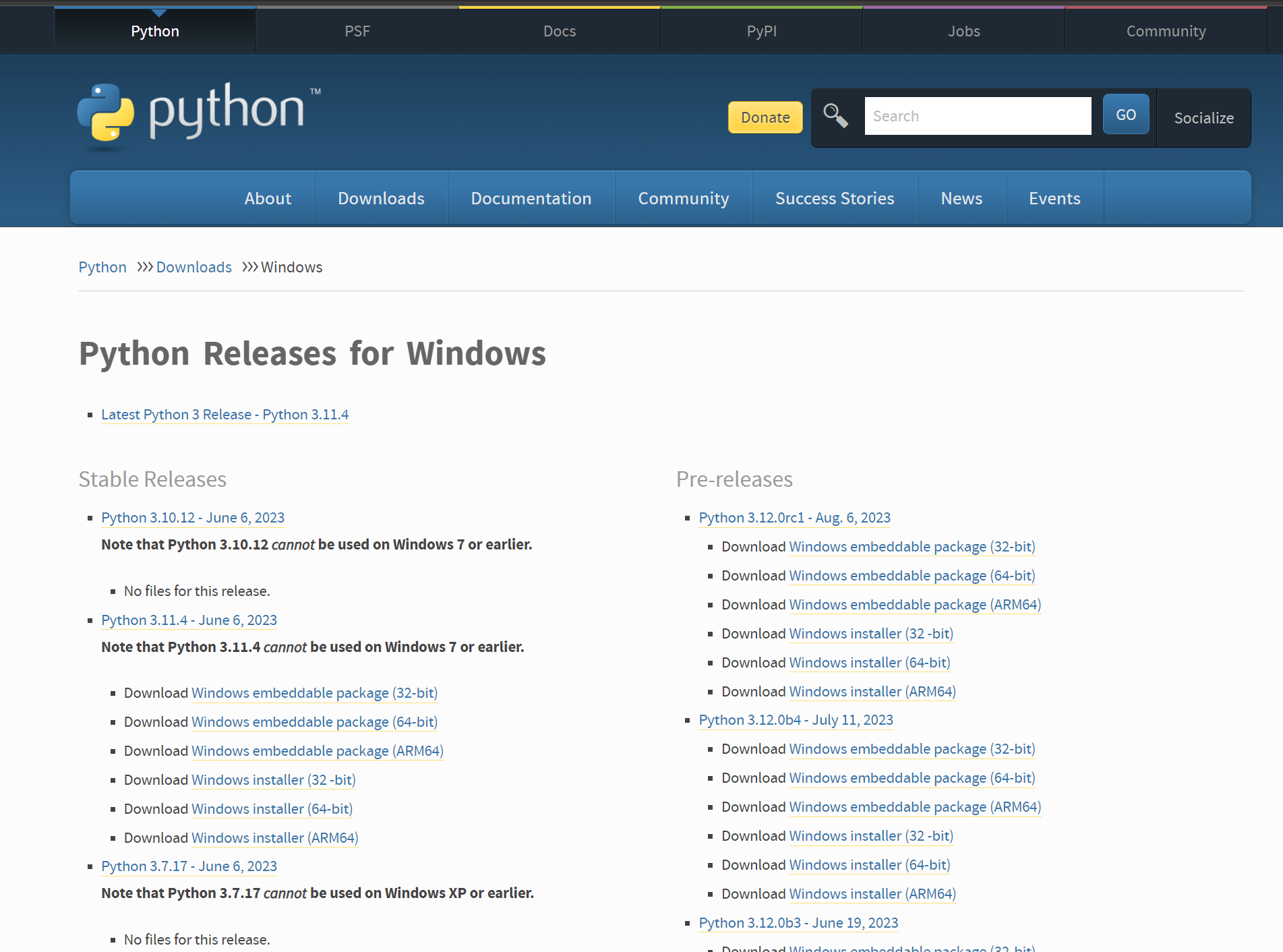This screenshot has height=952, width=1283.
Task: Download 3.12.0b4 embeddable package (ARM64)
Action: (915, 806)
